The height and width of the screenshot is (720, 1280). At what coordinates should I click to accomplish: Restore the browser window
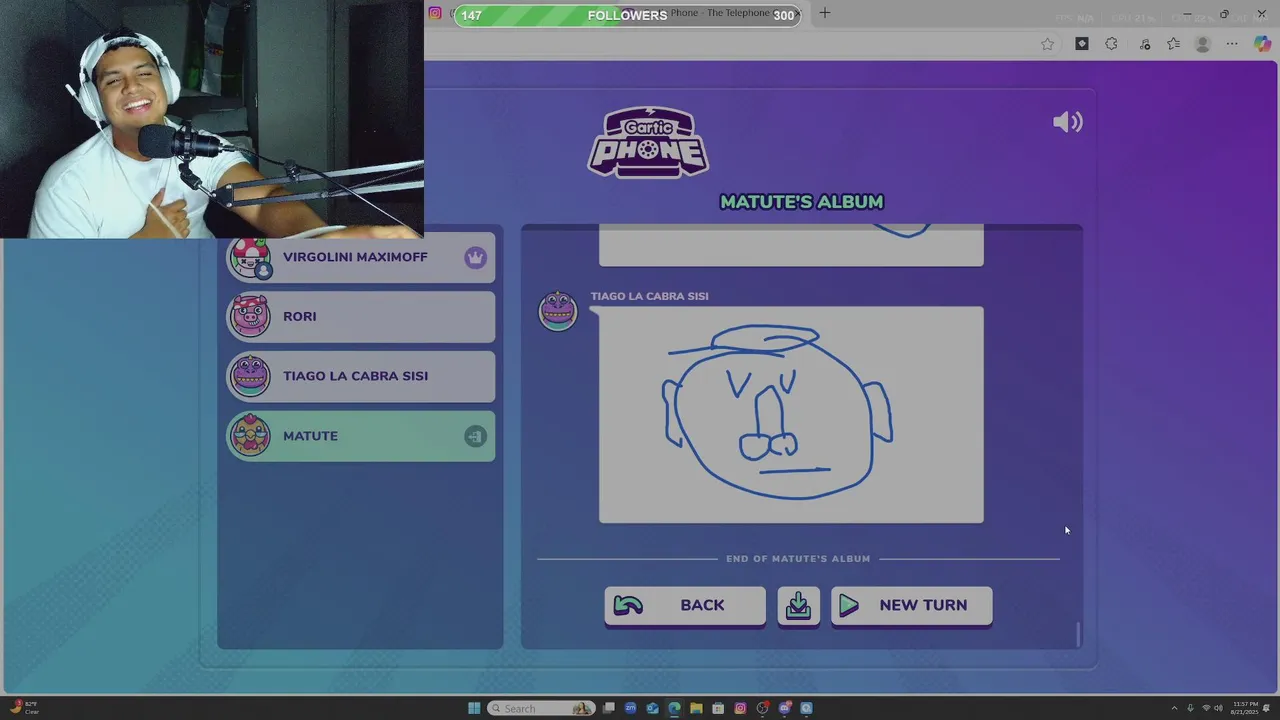point(1224,14)
